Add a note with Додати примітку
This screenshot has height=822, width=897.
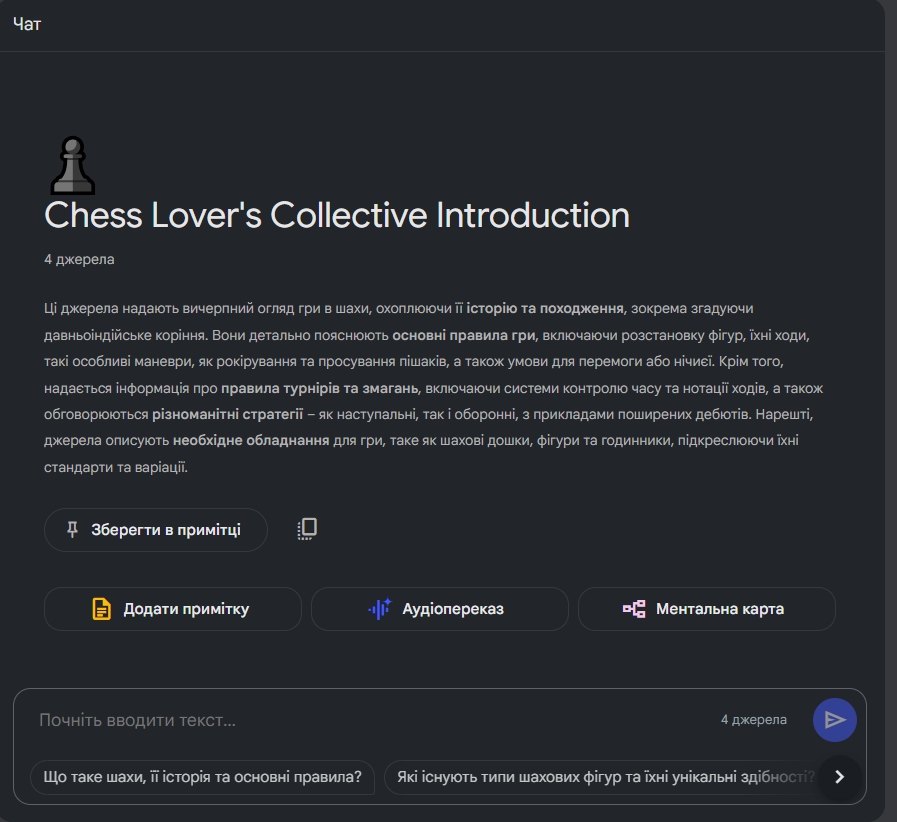pyautogui.click(x=173, y=609)
